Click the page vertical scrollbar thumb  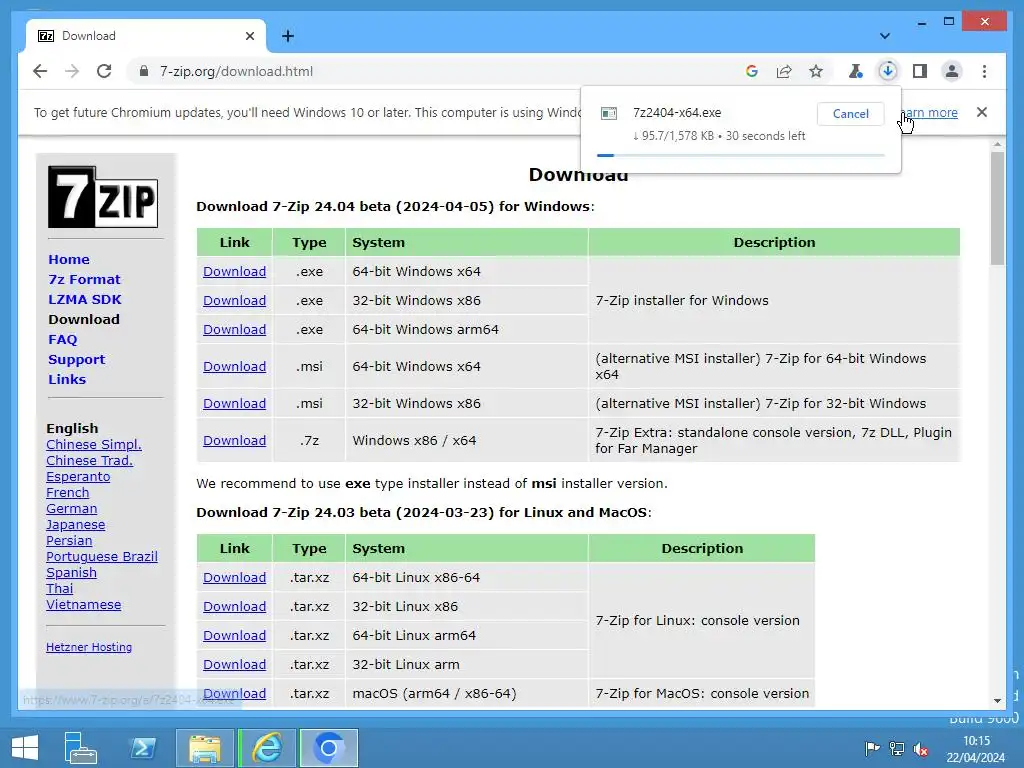coord(997,208)
